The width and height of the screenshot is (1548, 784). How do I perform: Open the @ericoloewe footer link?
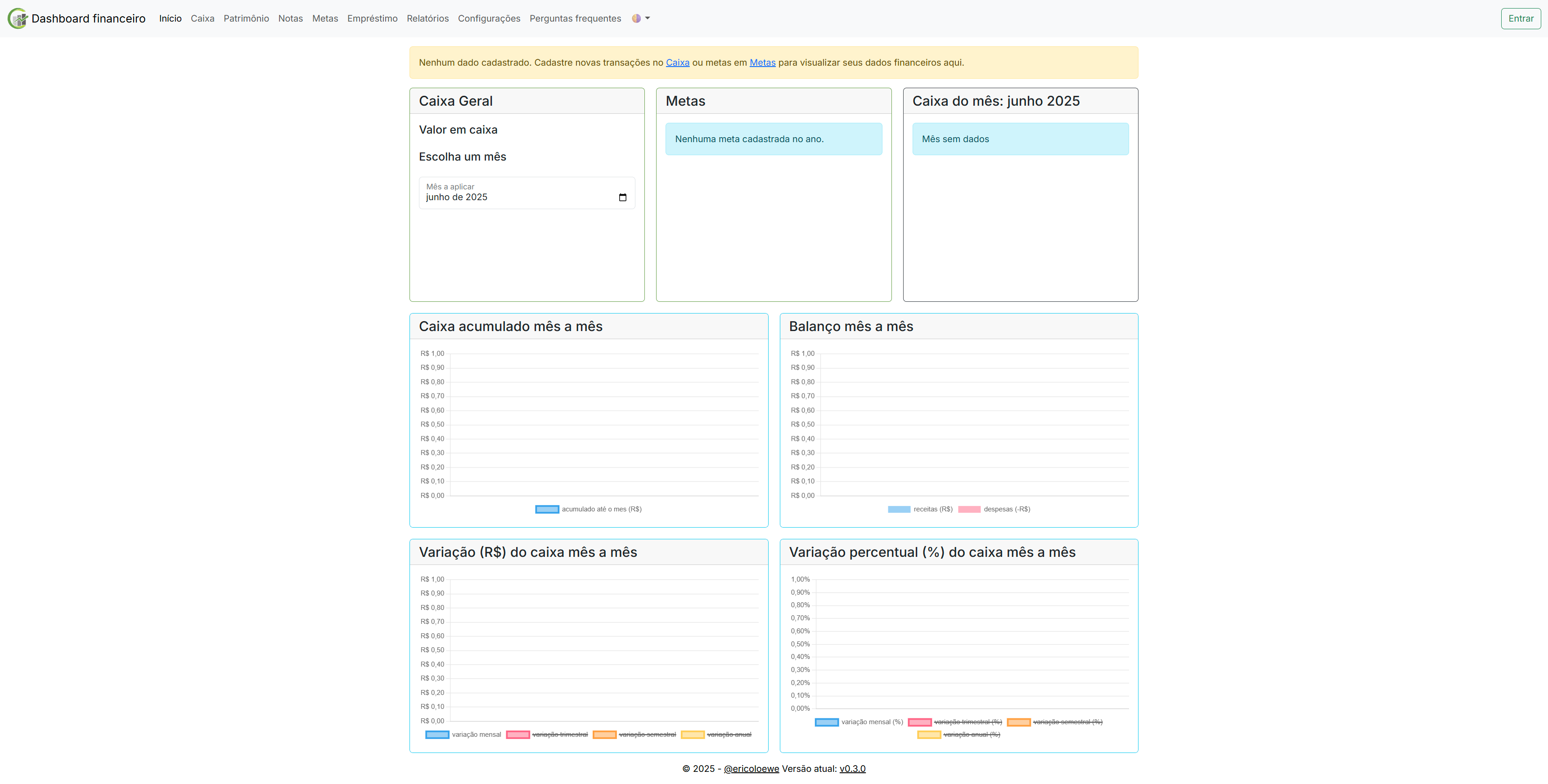click(751, 768)
